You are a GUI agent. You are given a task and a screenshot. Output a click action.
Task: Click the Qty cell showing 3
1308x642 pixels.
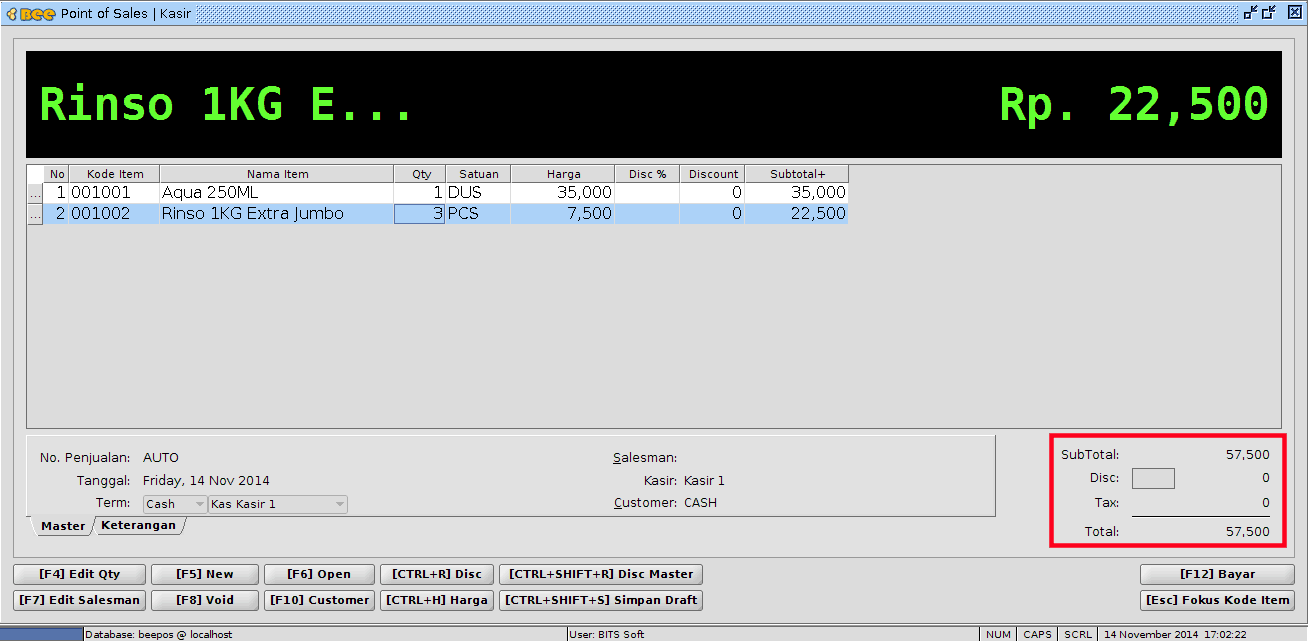[x=419, y=214]
